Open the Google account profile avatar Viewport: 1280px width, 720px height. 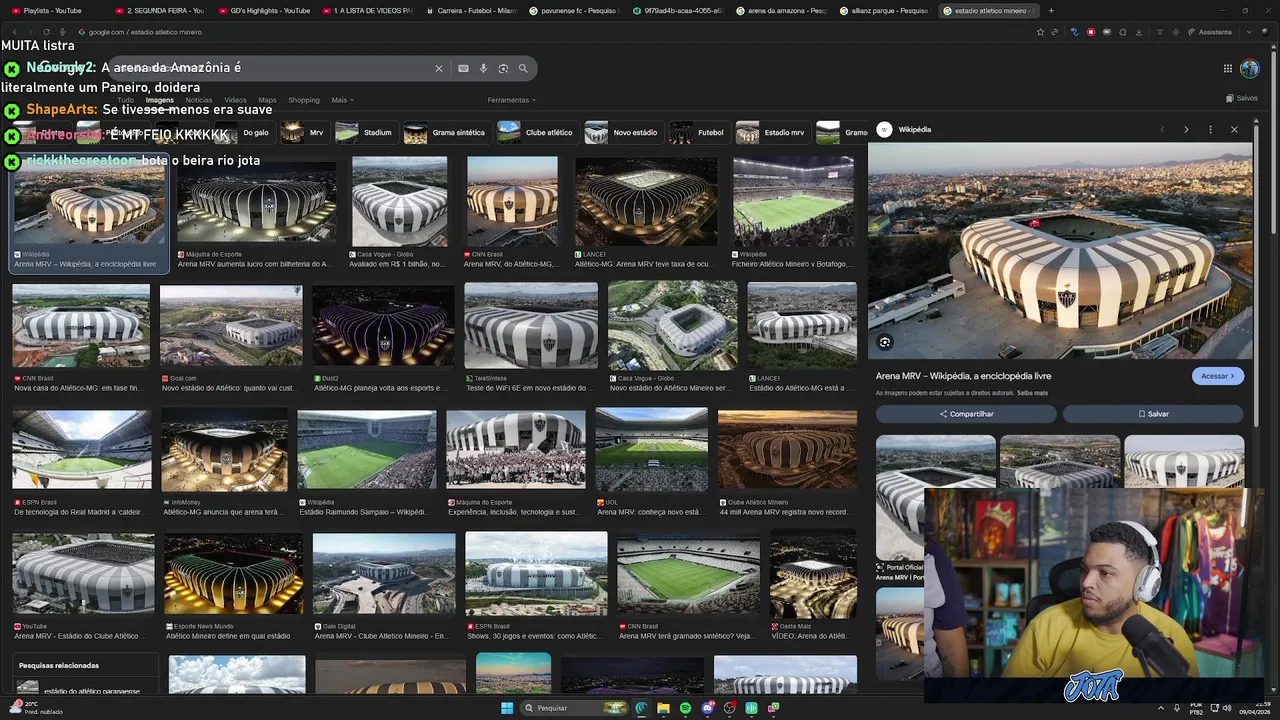point(1249,68)
